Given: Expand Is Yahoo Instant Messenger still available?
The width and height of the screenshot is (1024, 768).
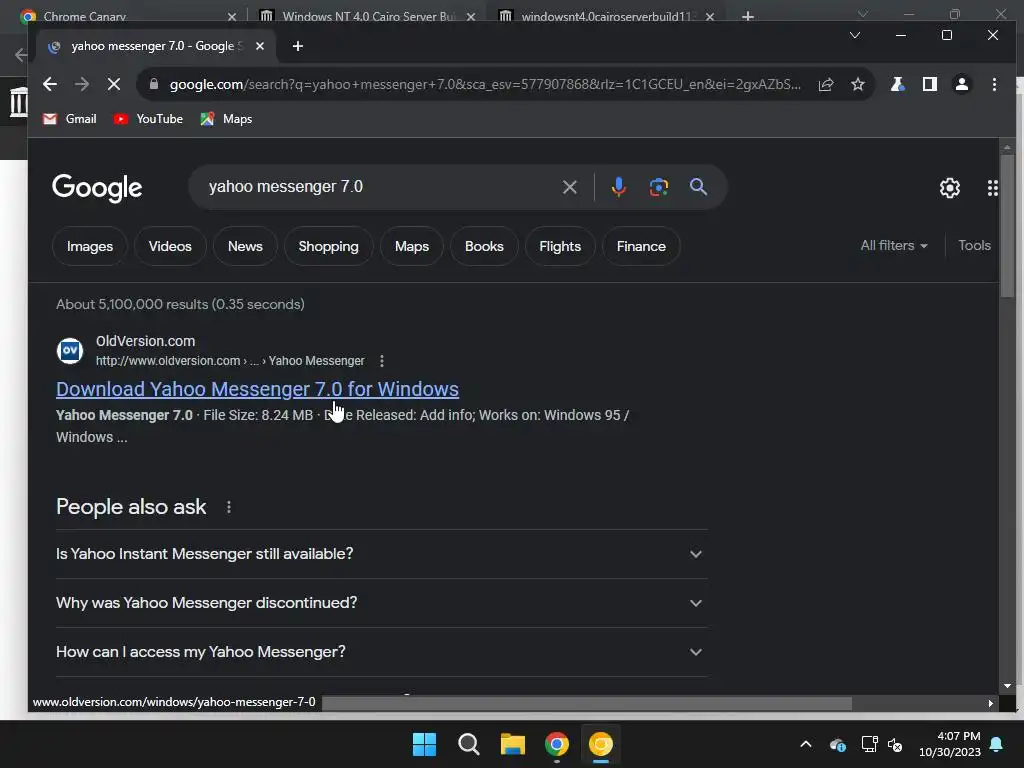Looking at the screenshot, I should 381,554.
